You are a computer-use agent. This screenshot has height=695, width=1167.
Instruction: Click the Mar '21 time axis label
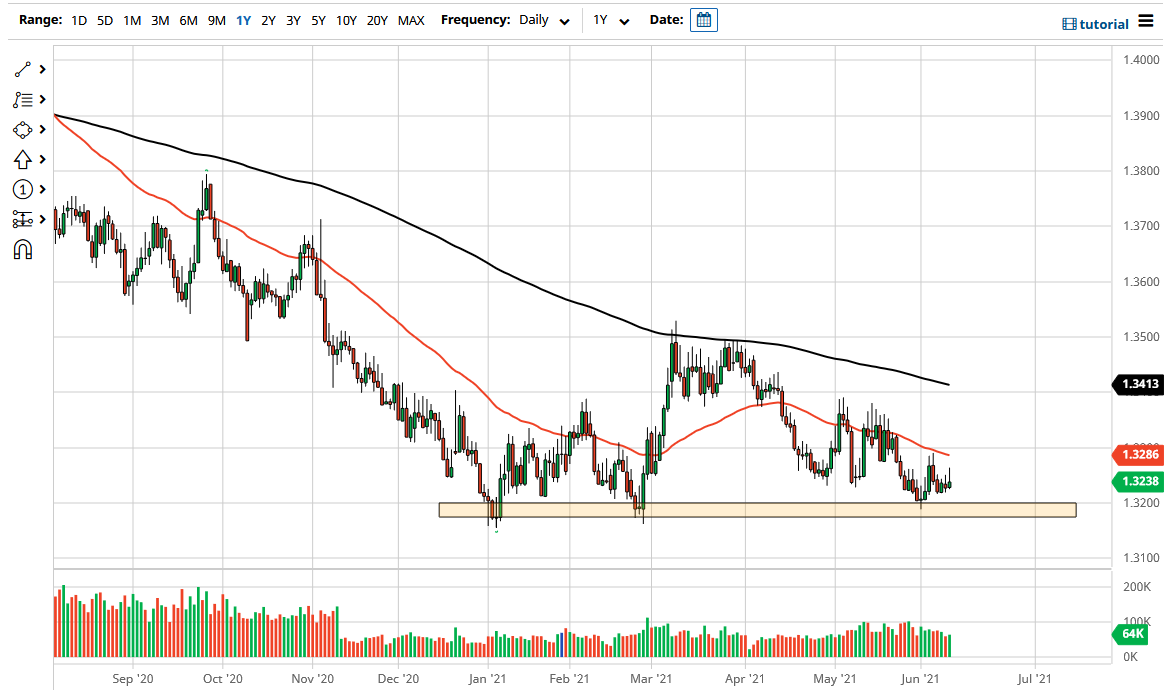[651, 679]
